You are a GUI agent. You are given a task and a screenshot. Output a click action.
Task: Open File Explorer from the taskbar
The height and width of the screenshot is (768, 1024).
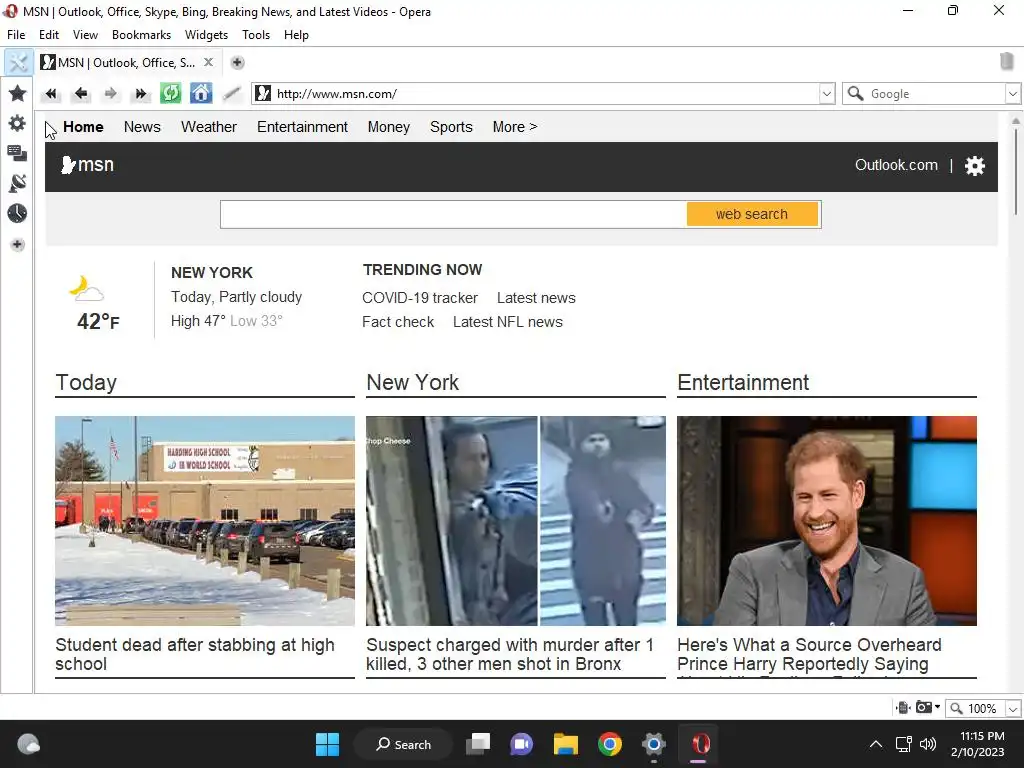(x=566, y=744)
